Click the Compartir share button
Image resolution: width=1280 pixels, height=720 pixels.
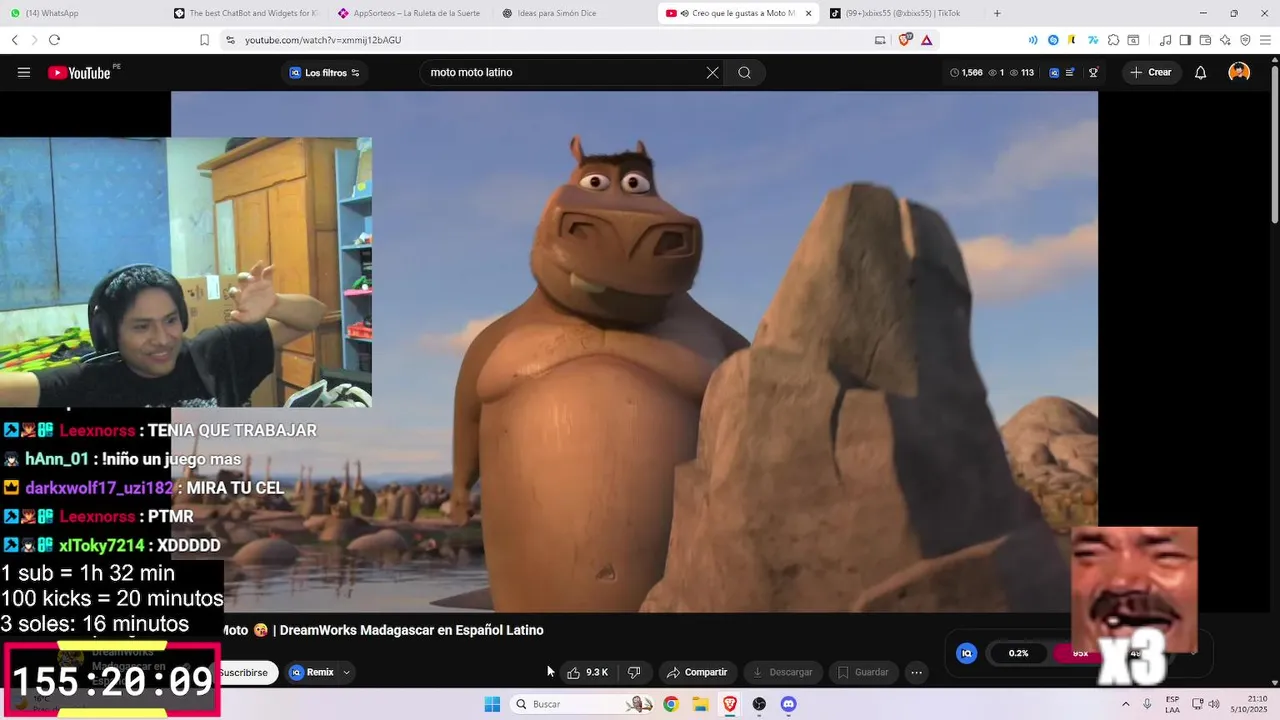698,672
